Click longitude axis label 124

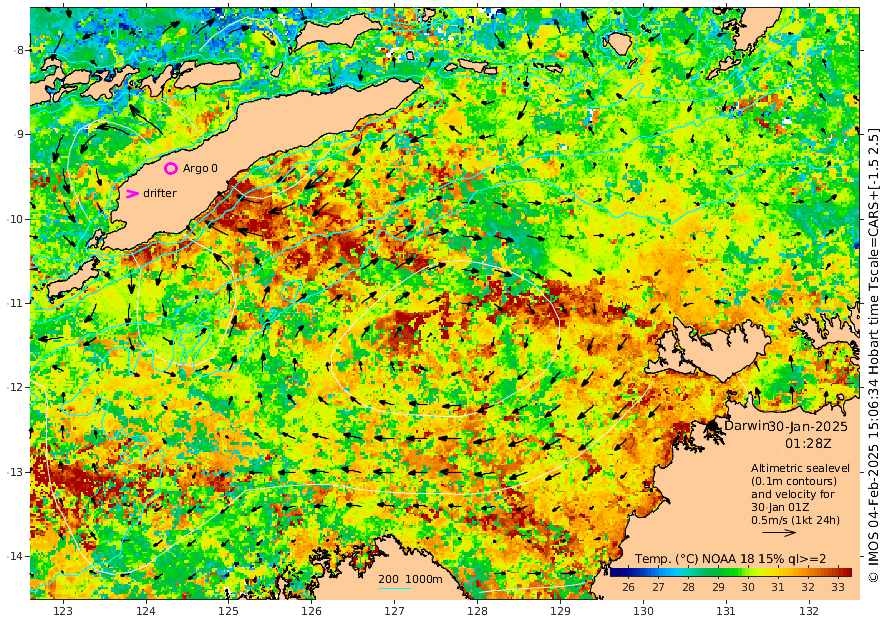(146, 611)
